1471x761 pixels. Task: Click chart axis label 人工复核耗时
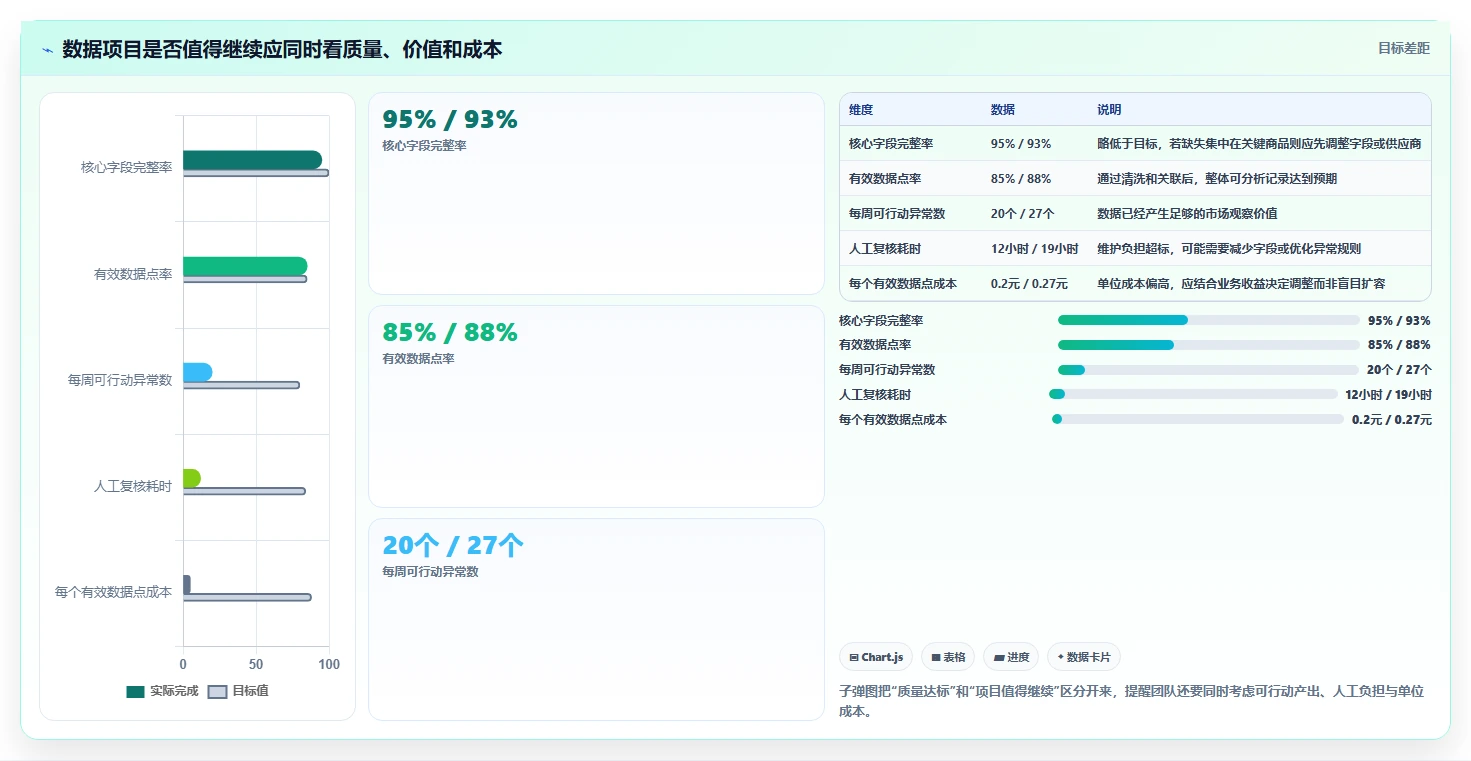click(133, 487)
